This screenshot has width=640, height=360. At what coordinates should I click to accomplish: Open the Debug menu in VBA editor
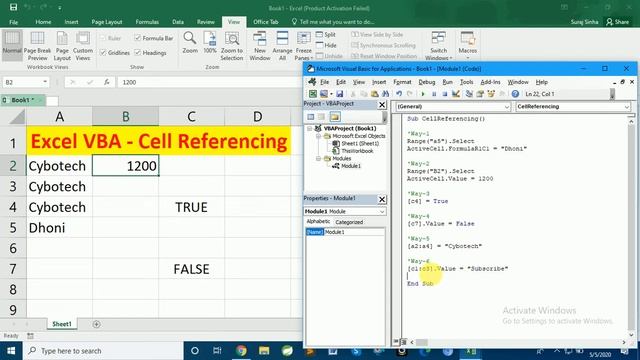(x=427, y=82)
